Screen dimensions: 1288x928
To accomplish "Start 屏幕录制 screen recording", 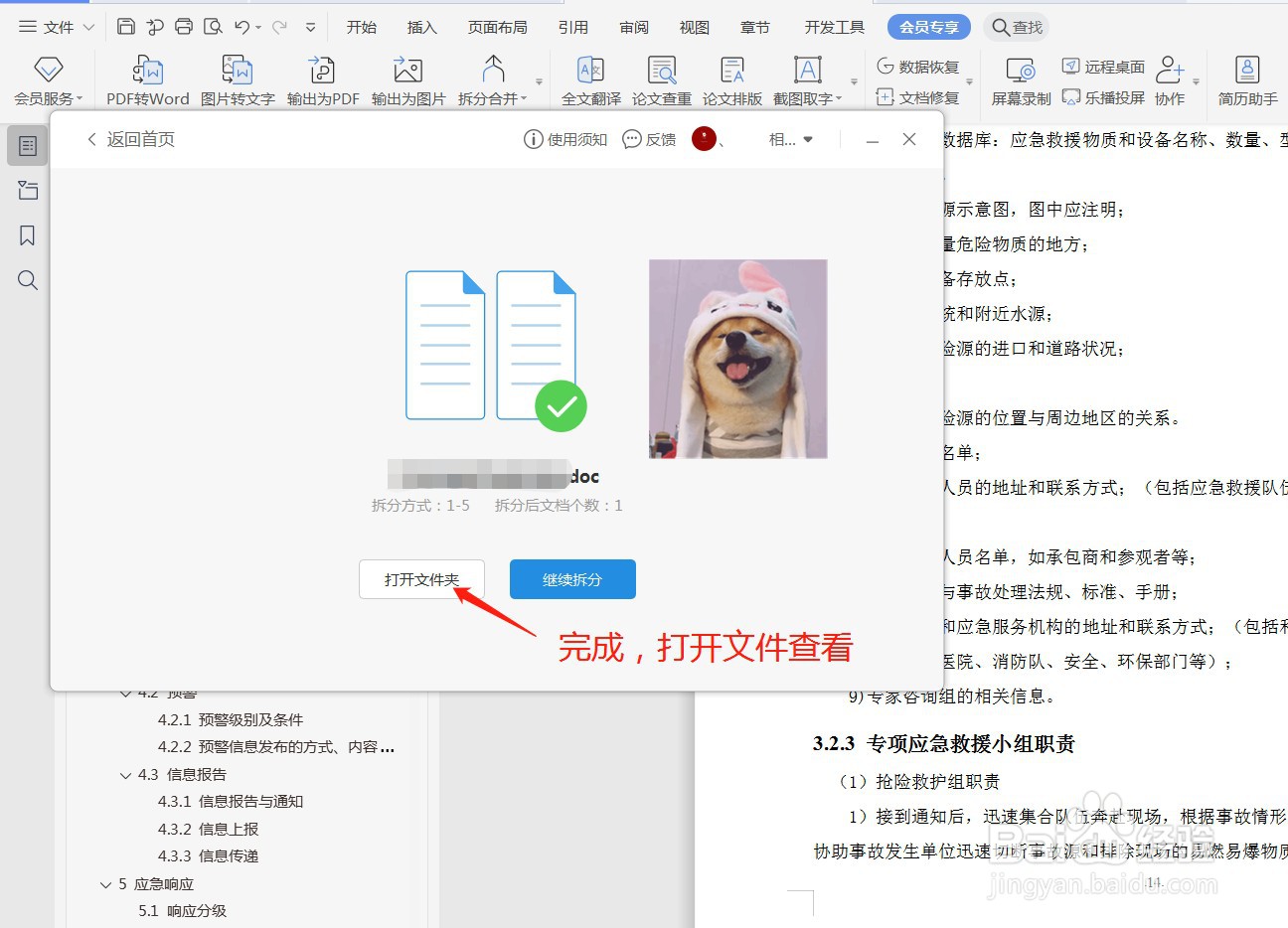I will click(1018, 79).
